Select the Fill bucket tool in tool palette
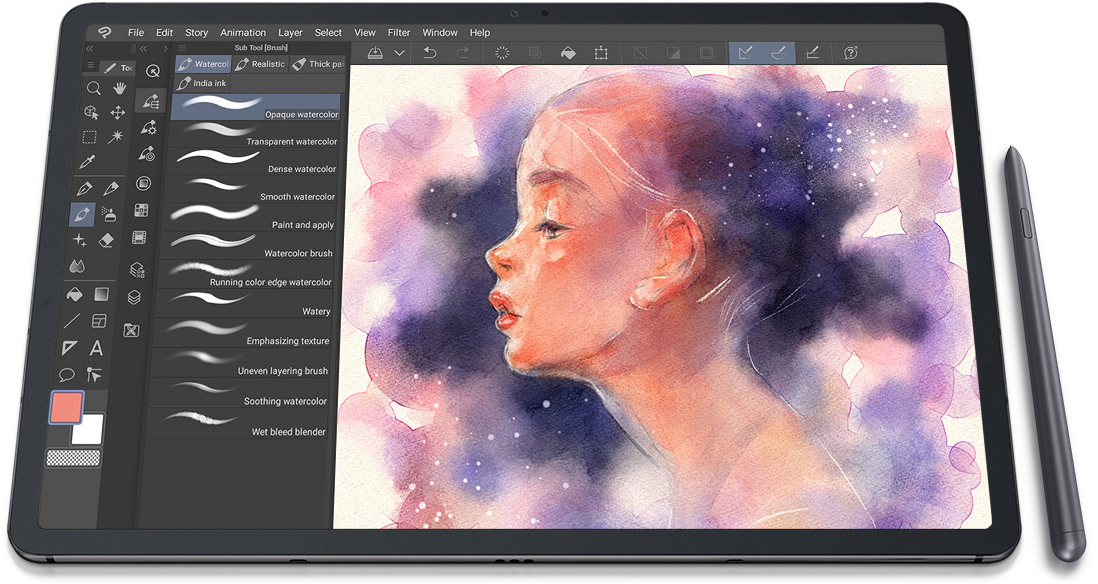 click(74, 295)
